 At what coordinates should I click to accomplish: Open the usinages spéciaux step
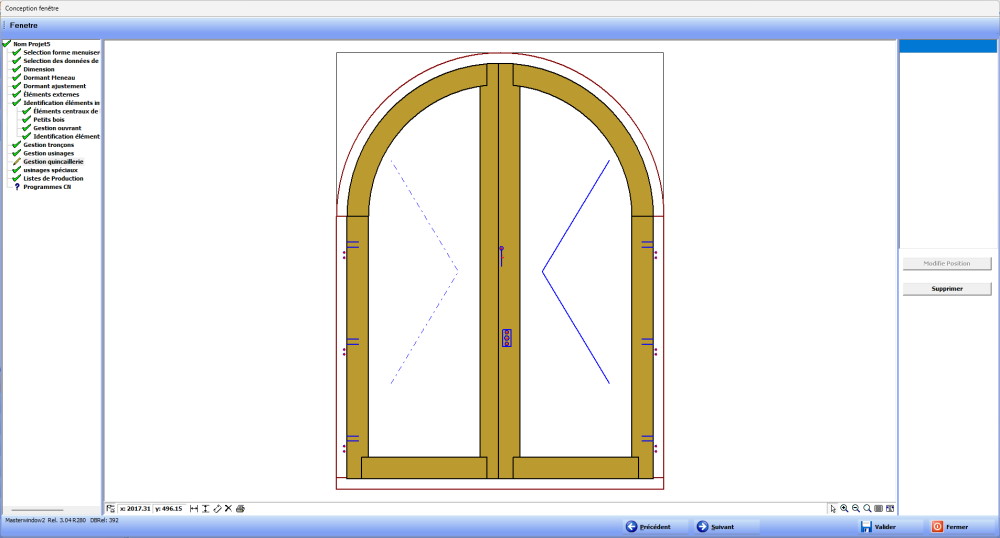pyautogui.click(x=50, y=170)
